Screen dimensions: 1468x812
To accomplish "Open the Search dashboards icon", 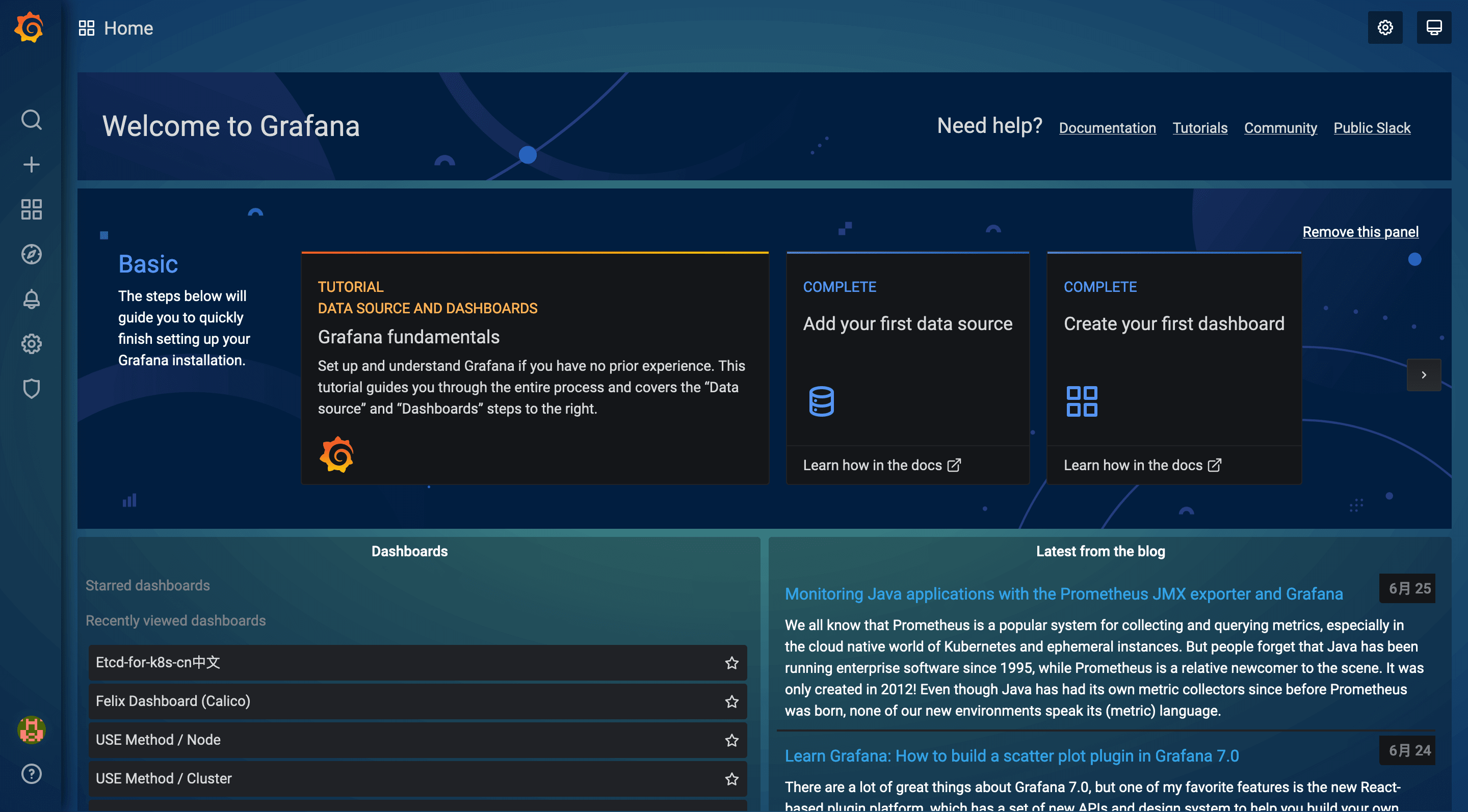I will click(32, 119).
